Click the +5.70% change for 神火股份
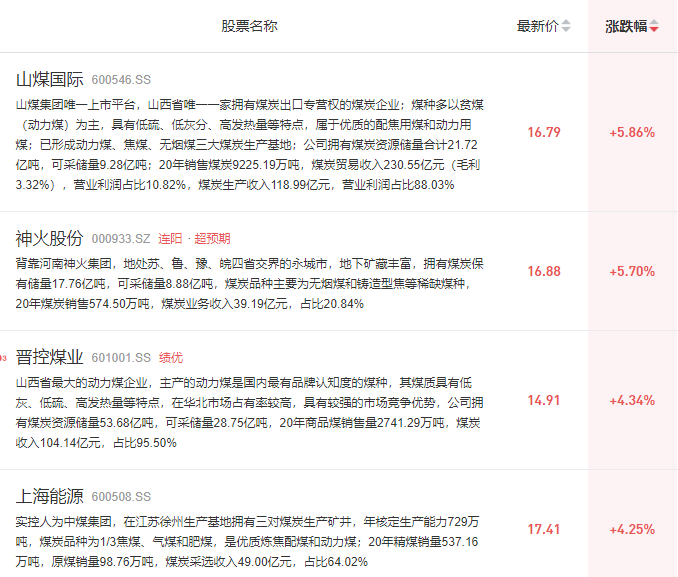 [632, 271]
